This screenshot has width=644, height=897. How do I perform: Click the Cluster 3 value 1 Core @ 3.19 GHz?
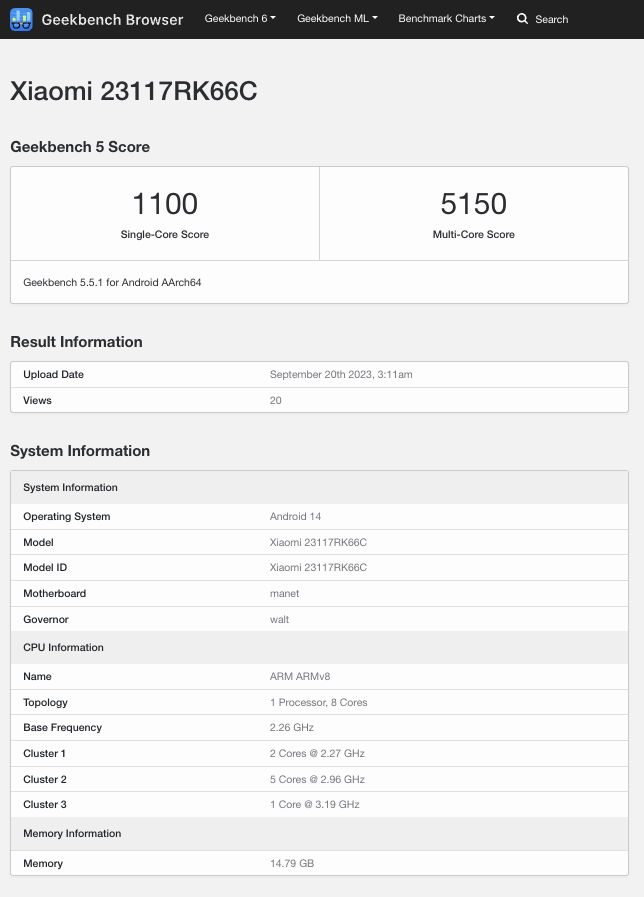315,805
